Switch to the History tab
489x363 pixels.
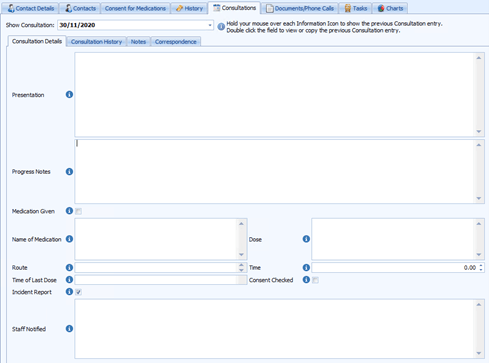pyautogui.click(x=189, y=8)
